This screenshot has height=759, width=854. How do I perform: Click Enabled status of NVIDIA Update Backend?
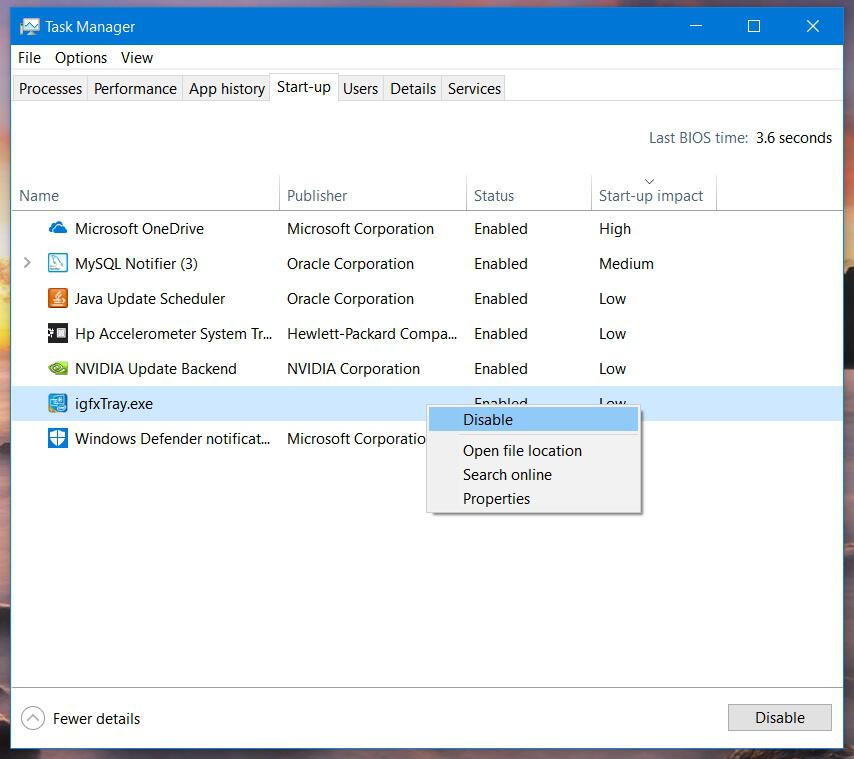(x=501, y=369)
